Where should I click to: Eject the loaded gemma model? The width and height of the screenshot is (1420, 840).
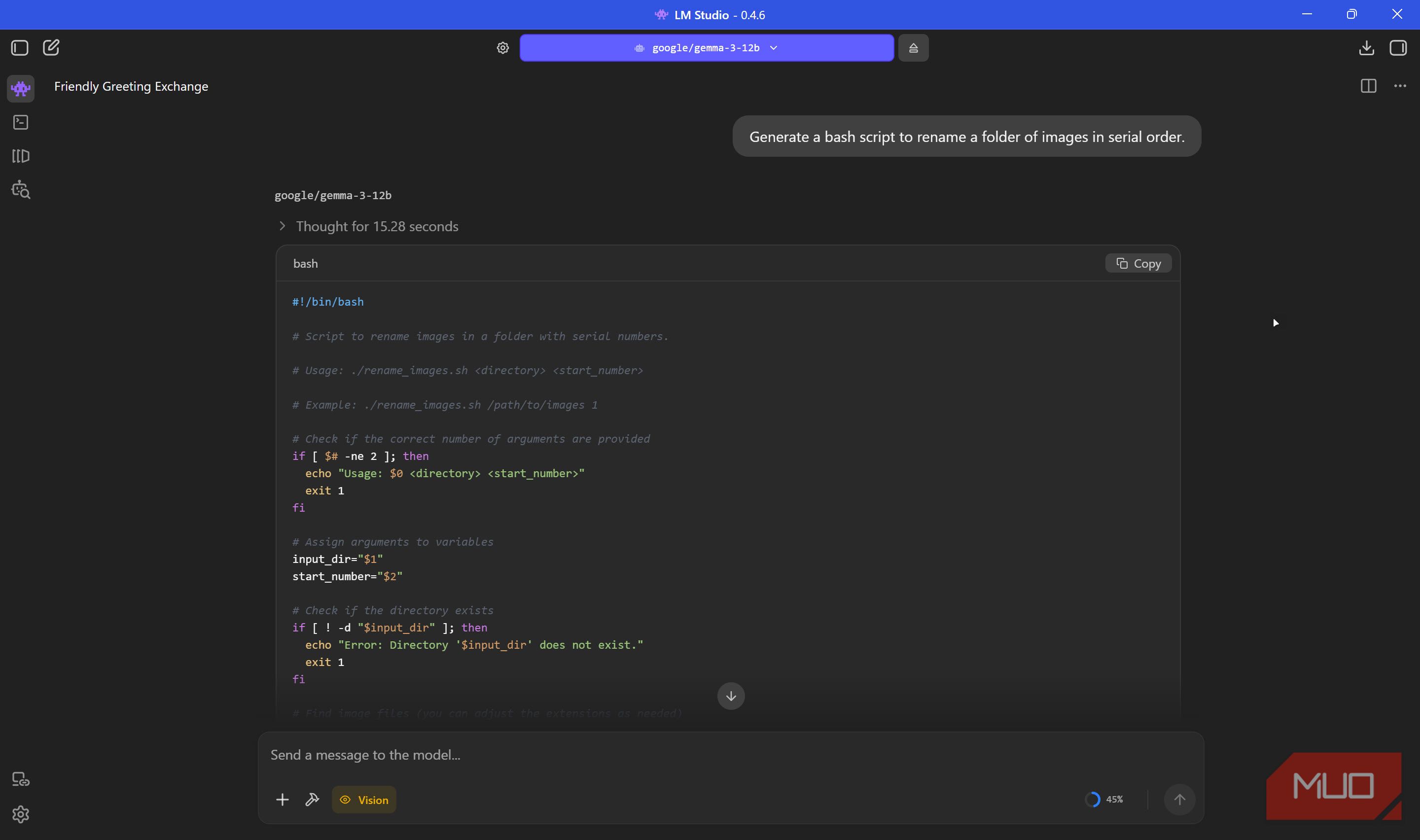(x=913, y=48)
